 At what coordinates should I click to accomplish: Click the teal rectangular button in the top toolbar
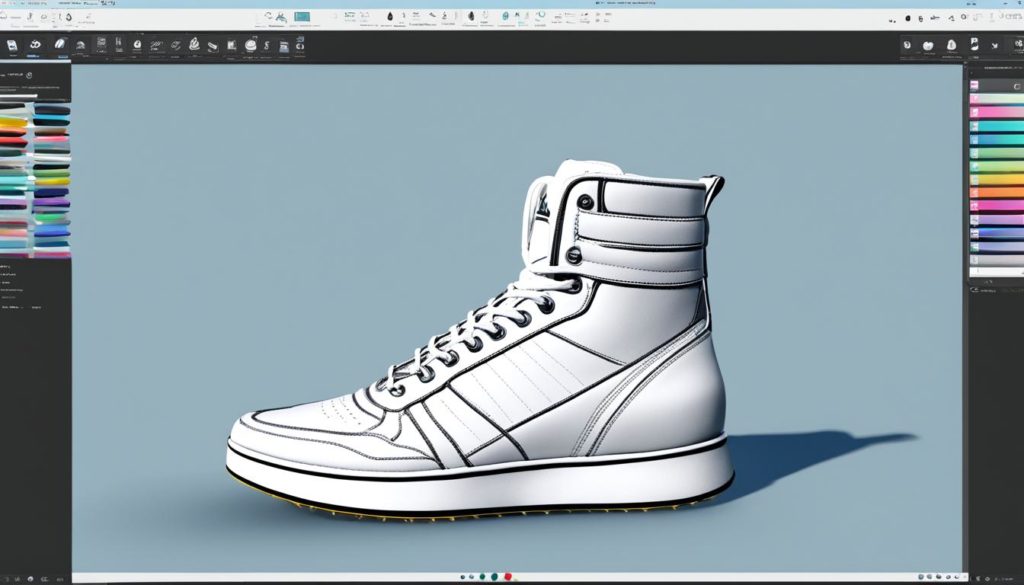pyautogui.click(x=304, y=16)
